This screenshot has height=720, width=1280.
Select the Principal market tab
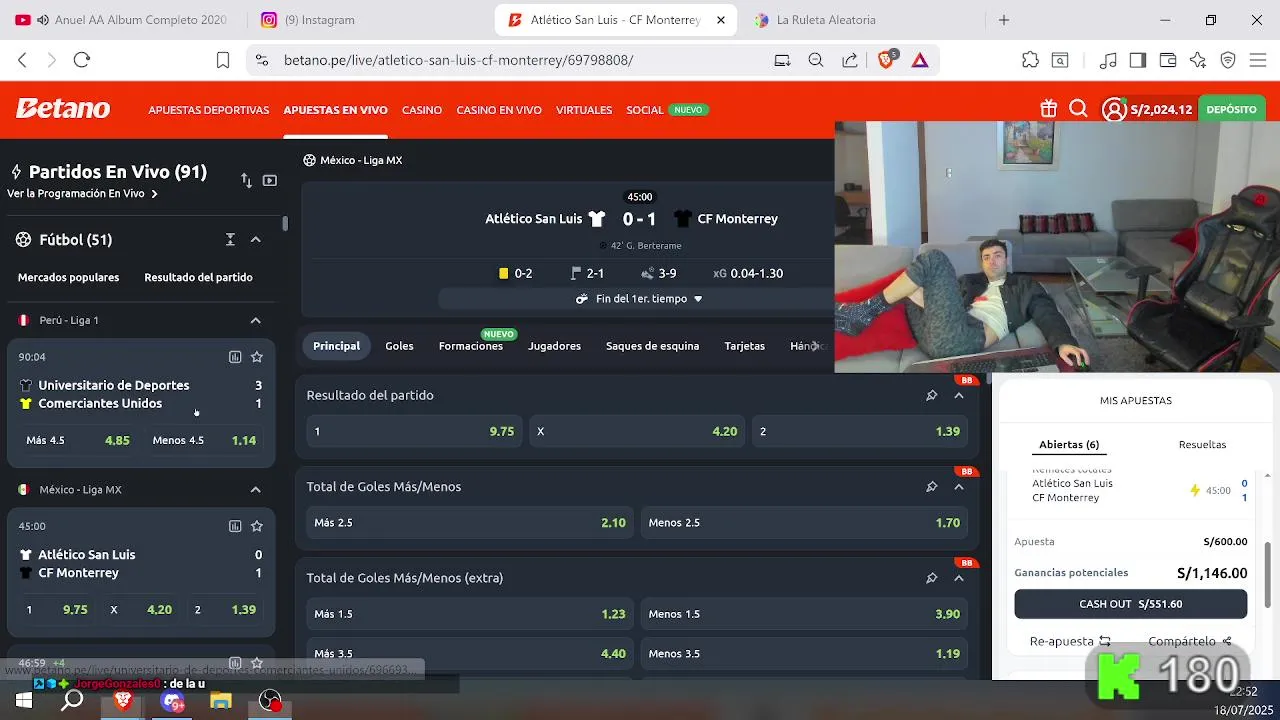pos(336,346)
